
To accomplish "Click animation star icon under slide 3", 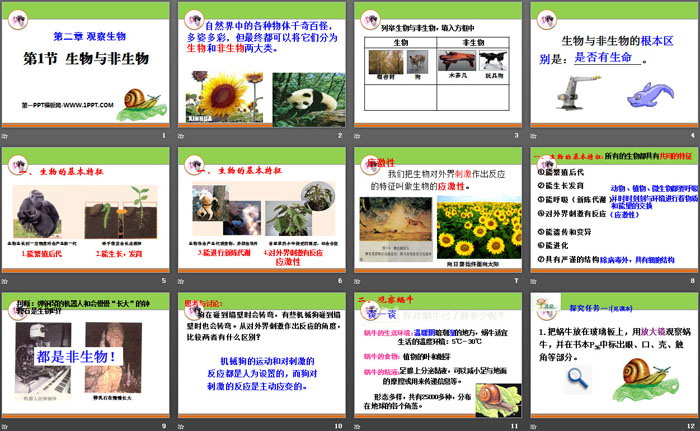I will [357, 136].
